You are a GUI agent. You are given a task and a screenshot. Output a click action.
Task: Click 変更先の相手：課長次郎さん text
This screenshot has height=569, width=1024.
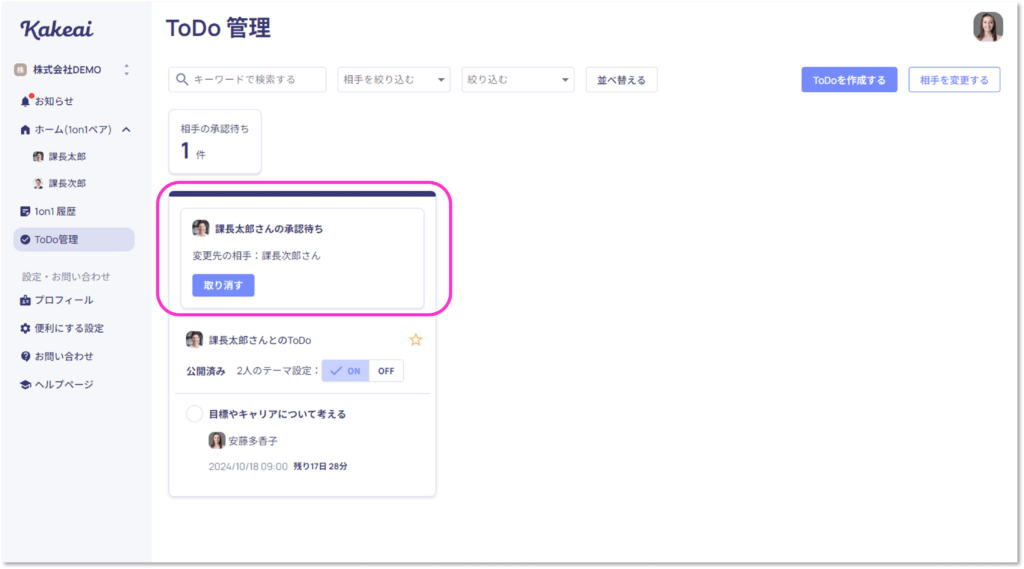point(257,256)
